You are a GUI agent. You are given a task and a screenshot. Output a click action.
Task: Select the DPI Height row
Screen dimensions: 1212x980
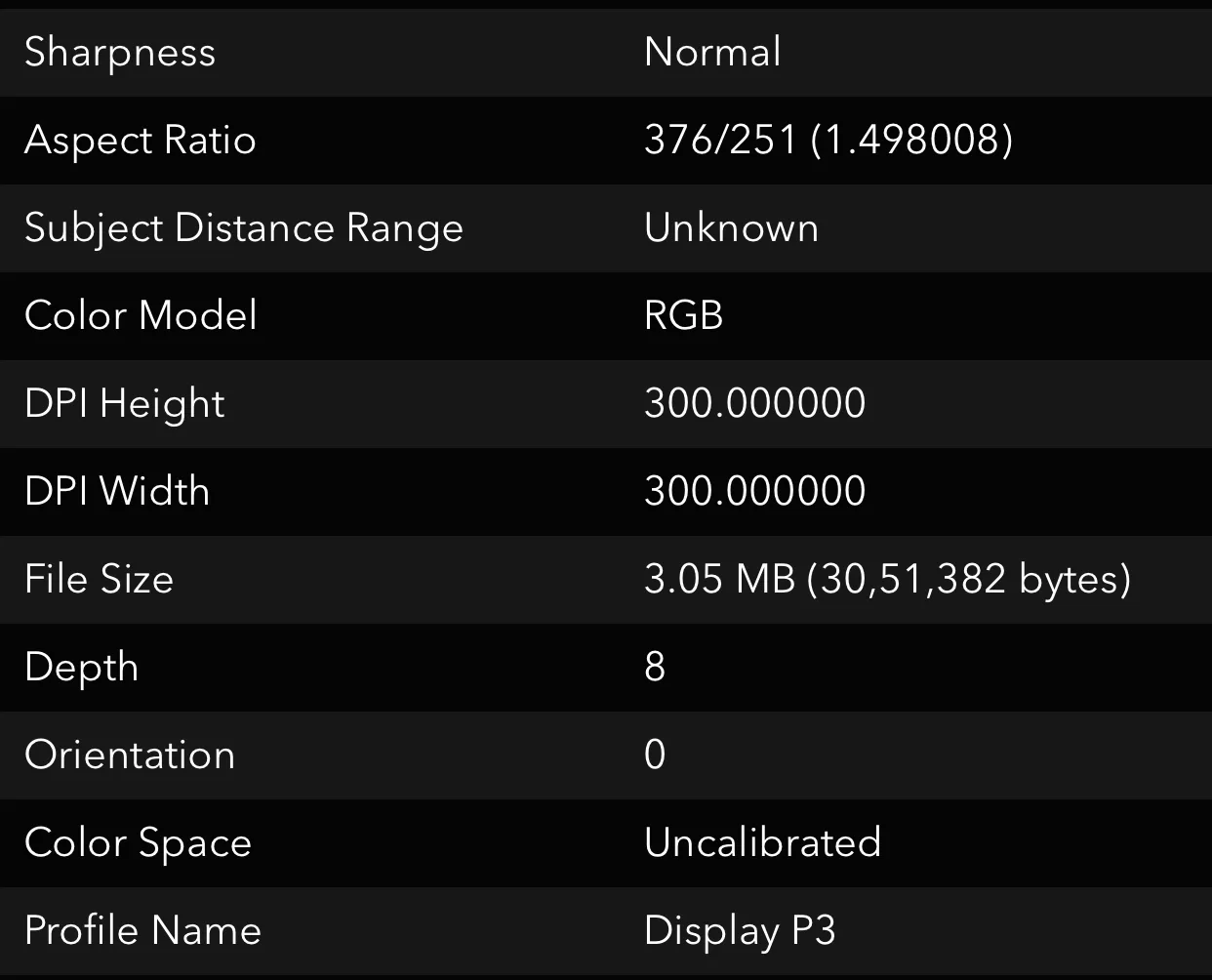point(124,403)
